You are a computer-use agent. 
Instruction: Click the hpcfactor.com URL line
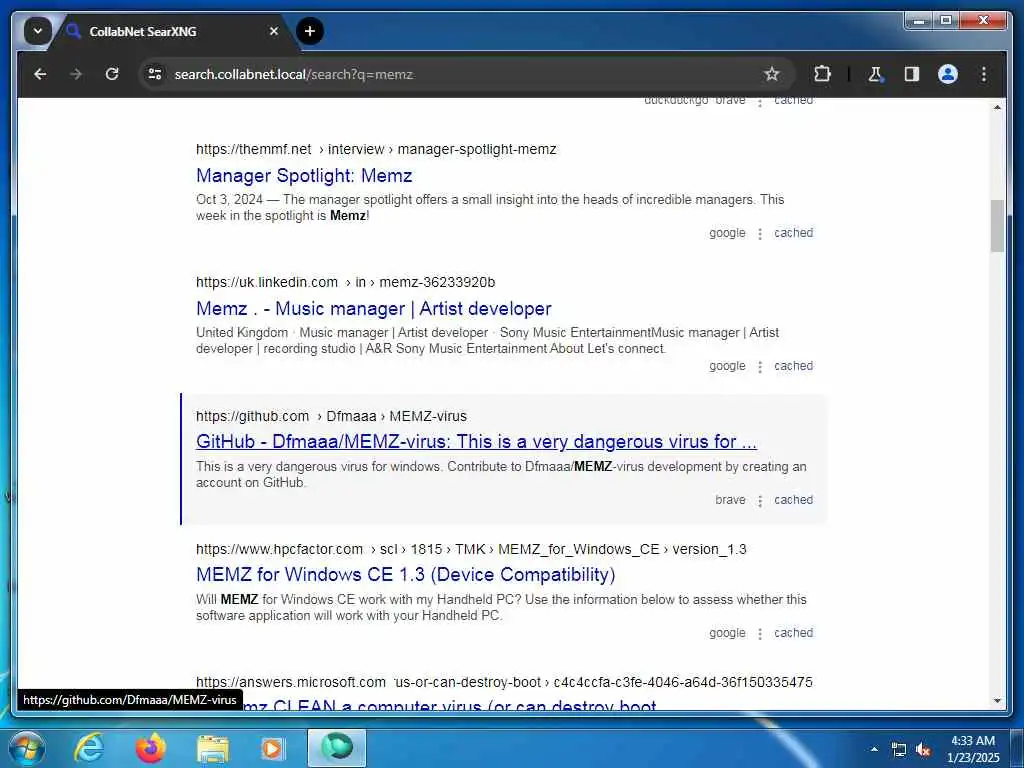(x=471, y=550)
